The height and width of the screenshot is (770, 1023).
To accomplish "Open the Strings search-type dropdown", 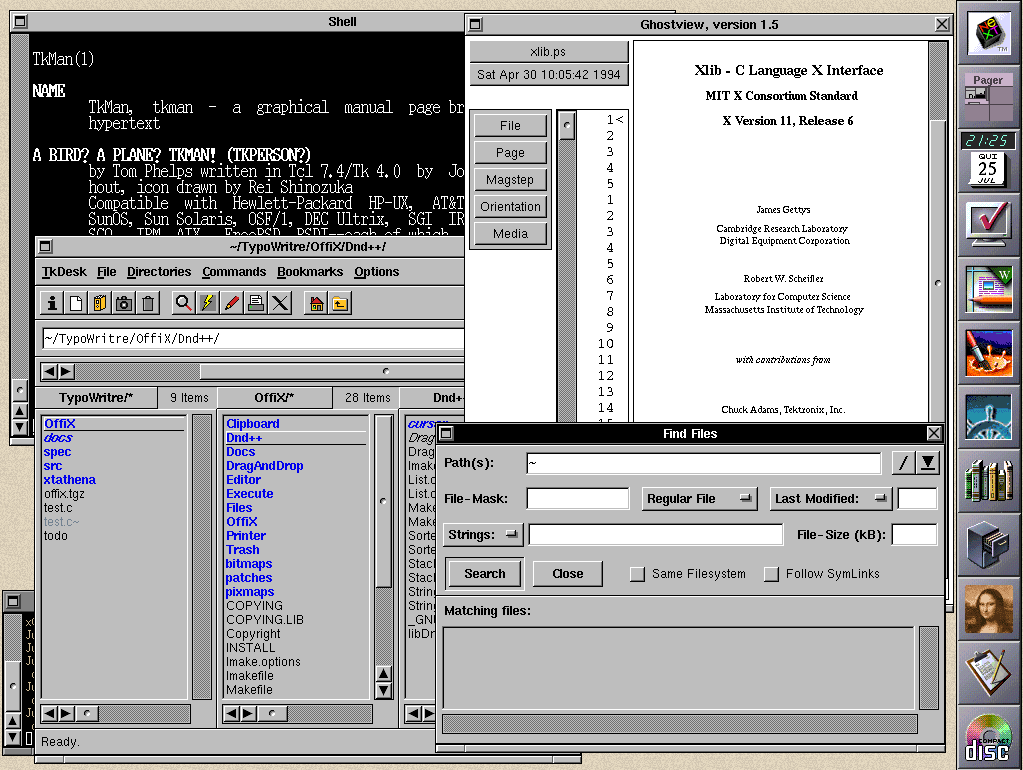I will 483,534.
